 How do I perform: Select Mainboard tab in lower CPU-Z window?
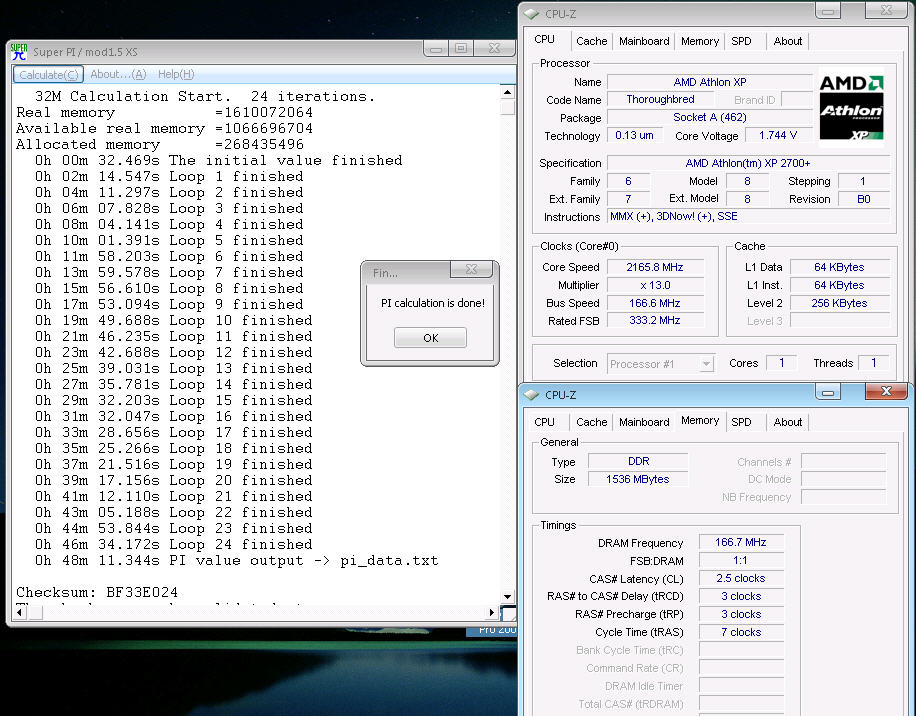[644, 422]
